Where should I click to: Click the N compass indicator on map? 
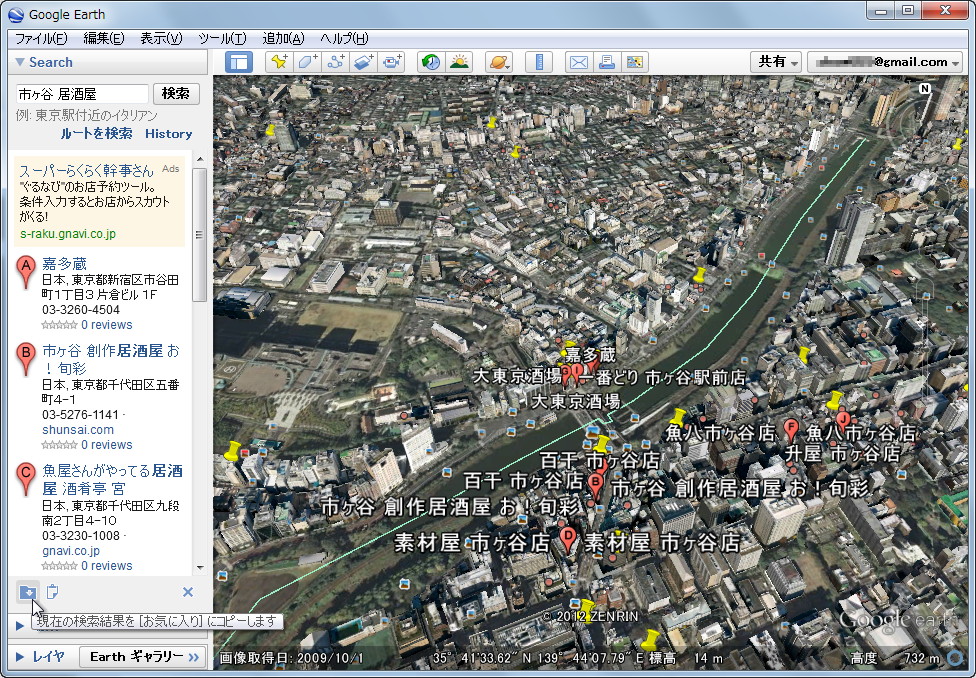925,88
